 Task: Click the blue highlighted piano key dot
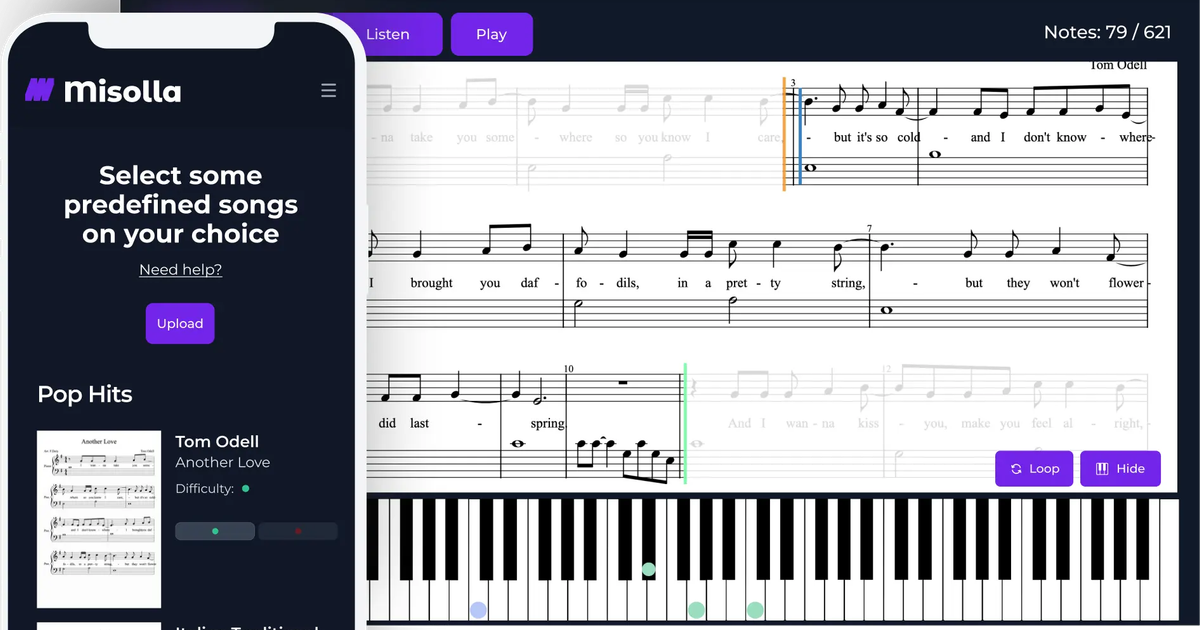pos(478,609)
